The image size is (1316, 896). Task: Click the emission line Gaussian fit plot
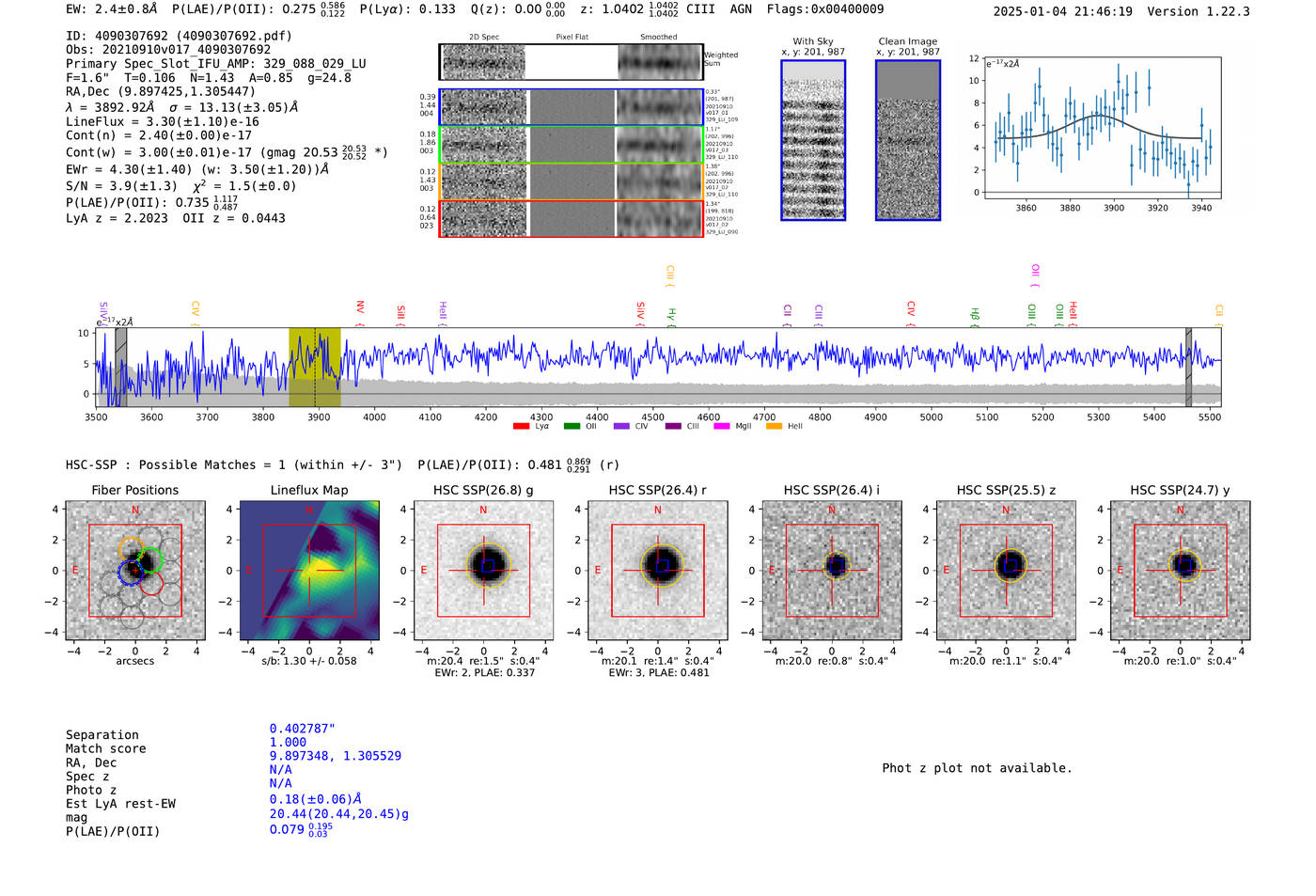1102,128
